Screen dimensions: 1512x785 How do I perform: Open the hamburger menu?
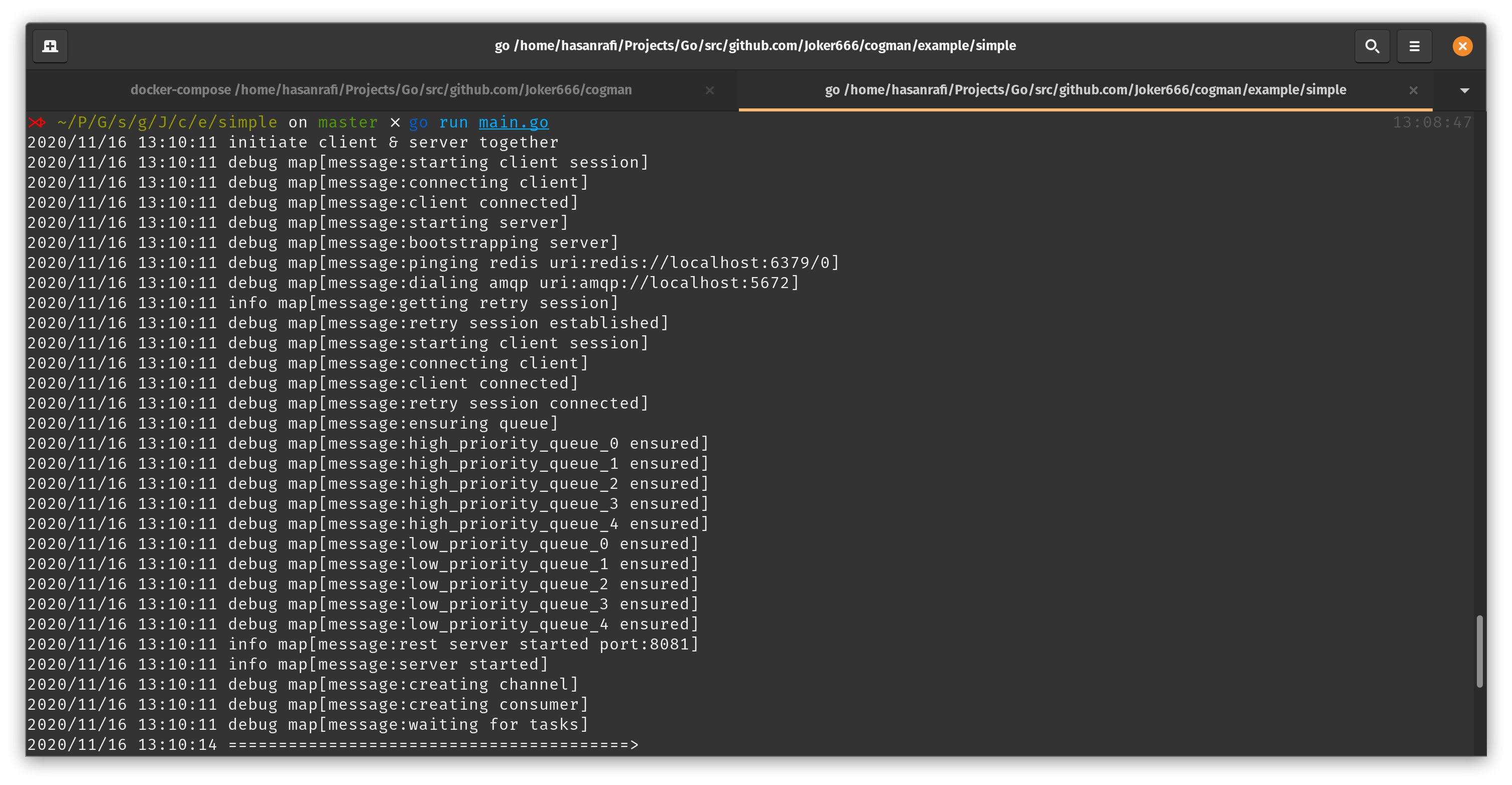(x=1414, y=46)
